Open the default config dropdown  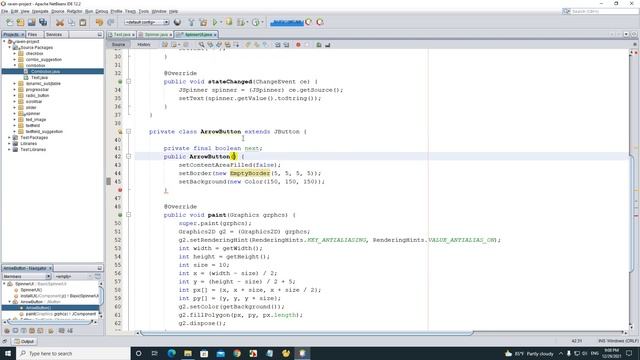point(147,22)
